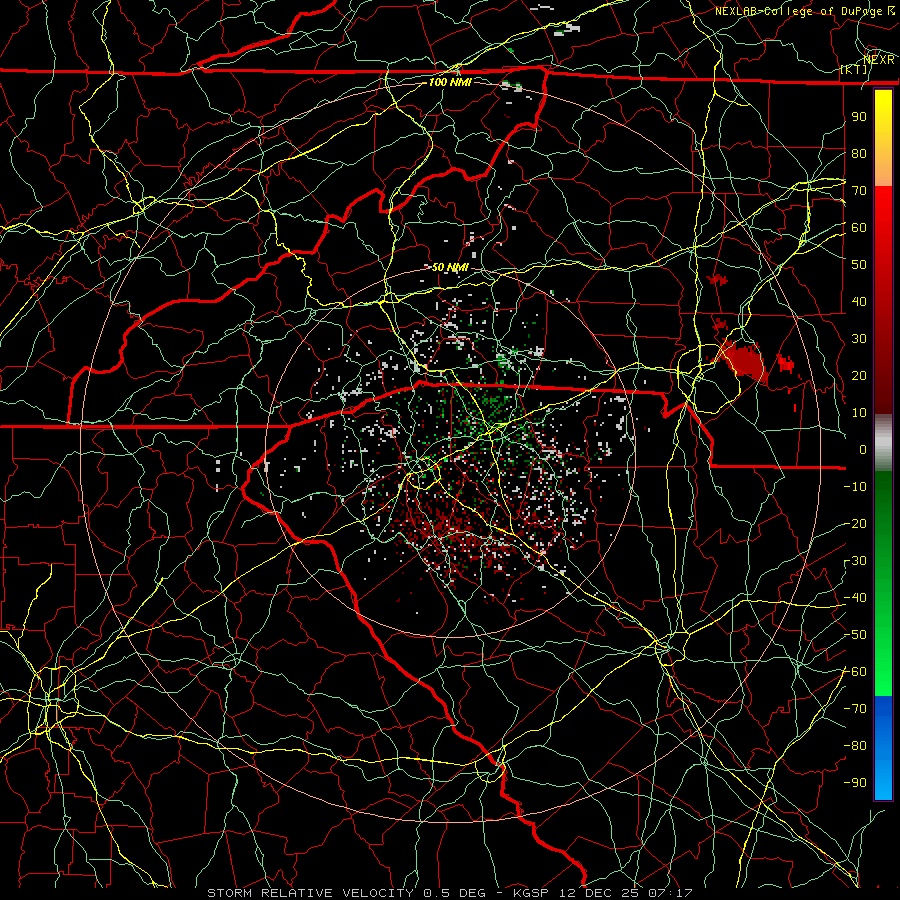Click the 90 value on the velocity scale

[x=859, y=117]
